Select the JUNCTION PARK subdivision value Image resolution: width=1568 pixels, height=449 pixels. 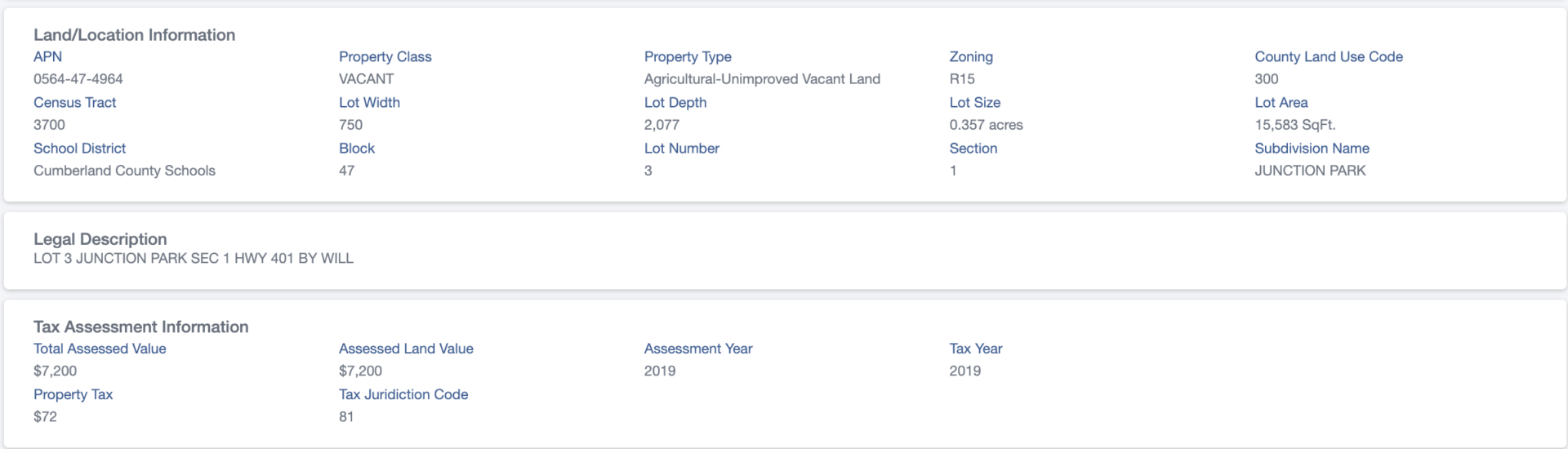coord(1310,171)
